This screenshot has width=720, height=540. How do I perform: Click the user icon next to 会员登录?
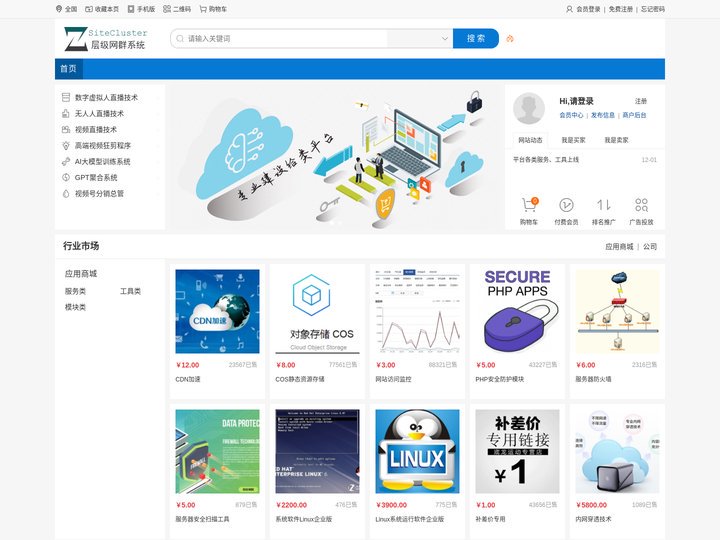(569, 9)
